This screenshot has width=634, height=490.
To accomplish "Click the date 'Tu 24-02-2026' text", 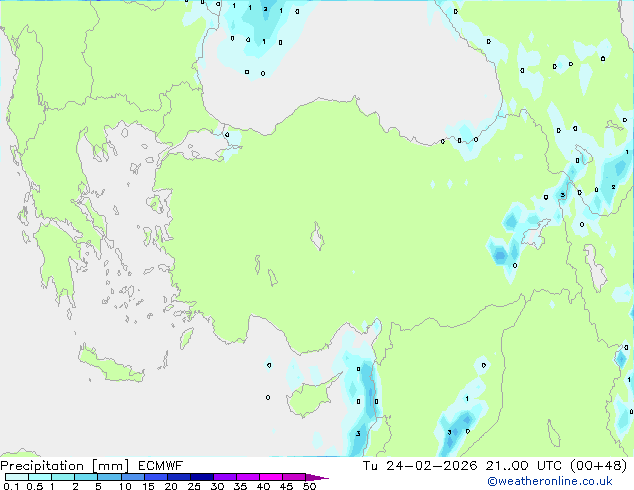I will (420, 466).
